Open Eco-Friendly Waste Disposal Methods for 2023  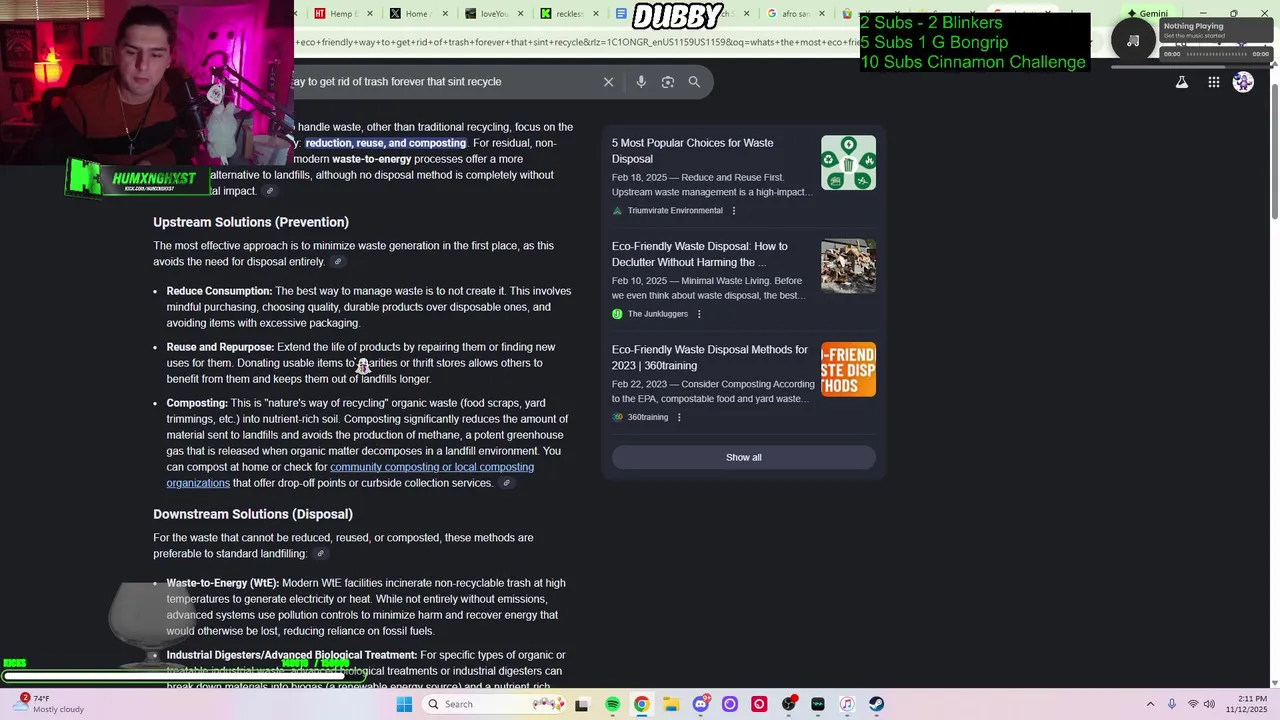(x=710, y=358)
